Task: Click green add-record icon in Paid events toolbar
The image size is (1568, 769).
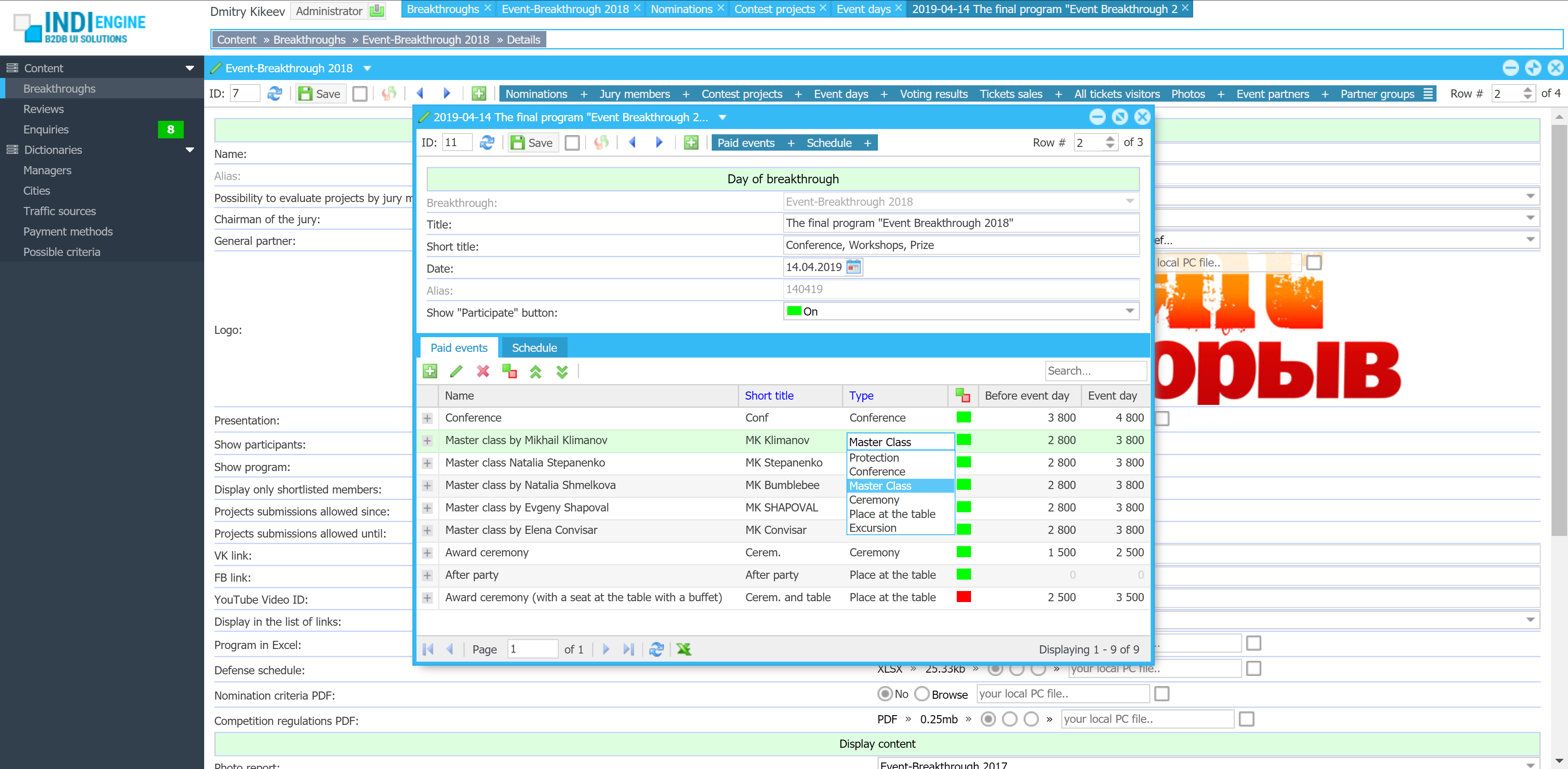Action: (430, 371)
